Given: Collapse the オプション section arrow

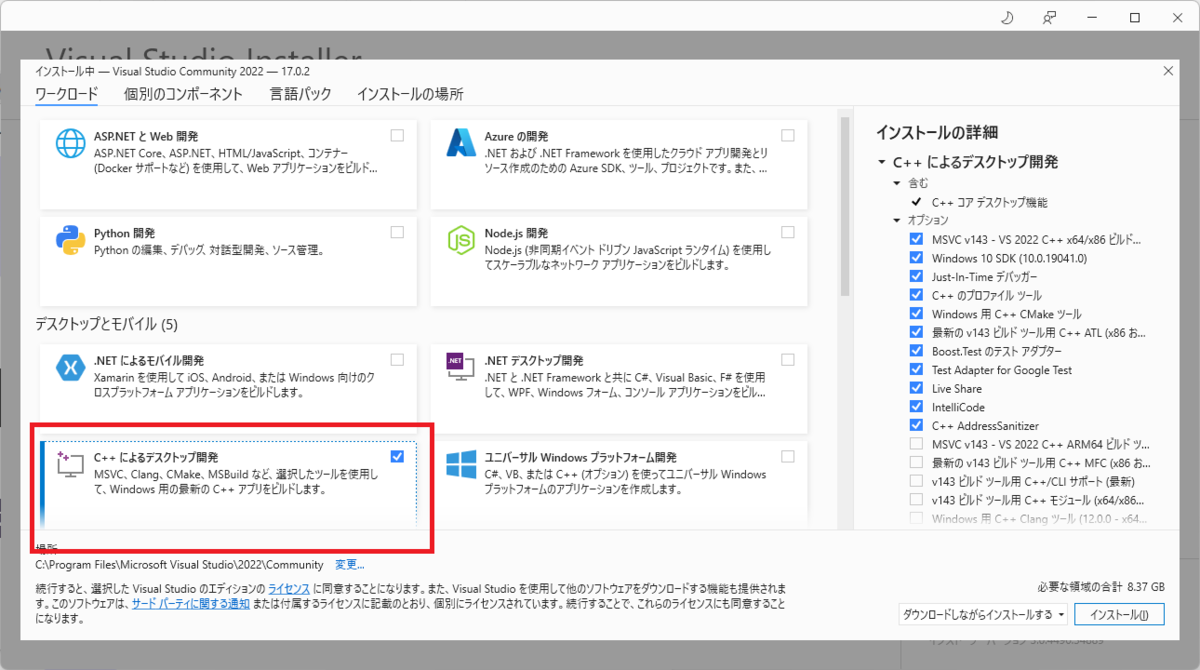Looking at the screenshot, I should pyautogui.click(x=897, y=220).
